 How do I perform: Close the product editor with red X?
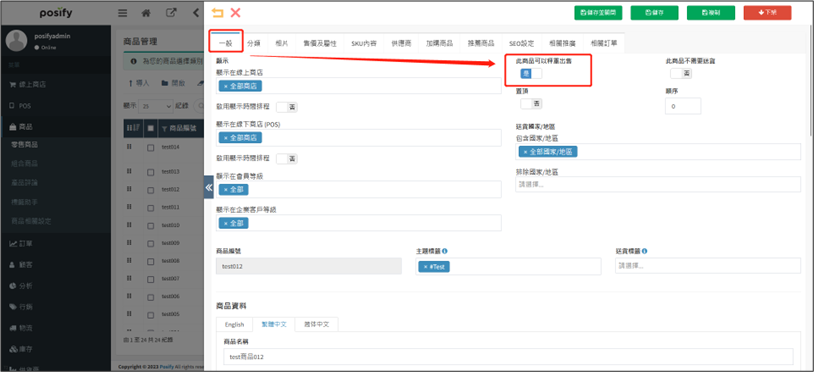235,13
